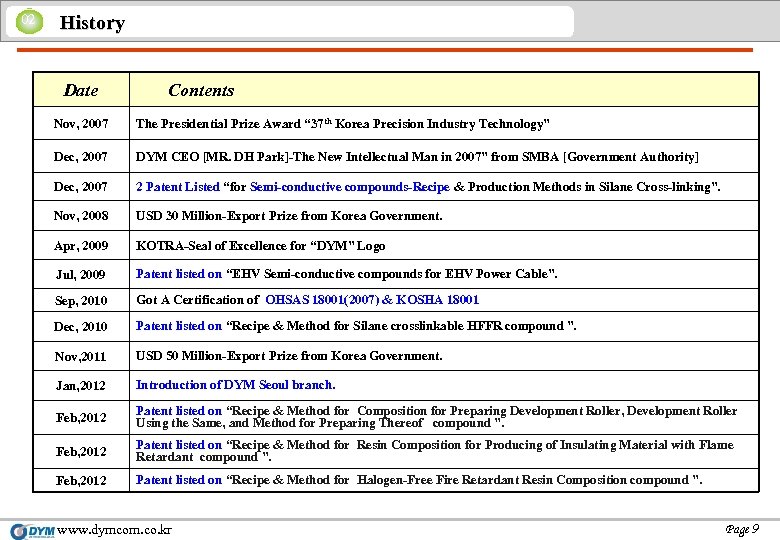
Task: Click the EHV Semi-conductive compounds patent entry
Action: click(x=347, y=274)
